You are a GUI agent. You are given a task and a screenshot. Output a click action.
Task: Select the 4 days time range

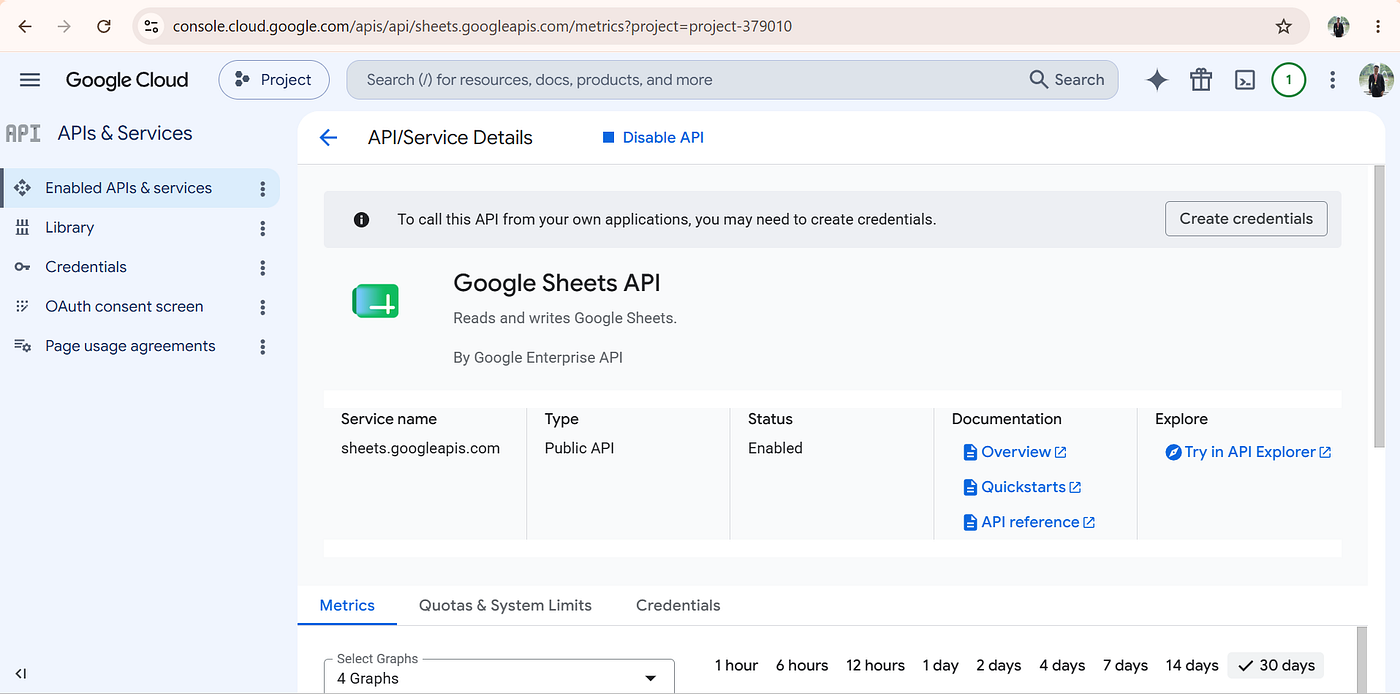[x=1062, y=665]
